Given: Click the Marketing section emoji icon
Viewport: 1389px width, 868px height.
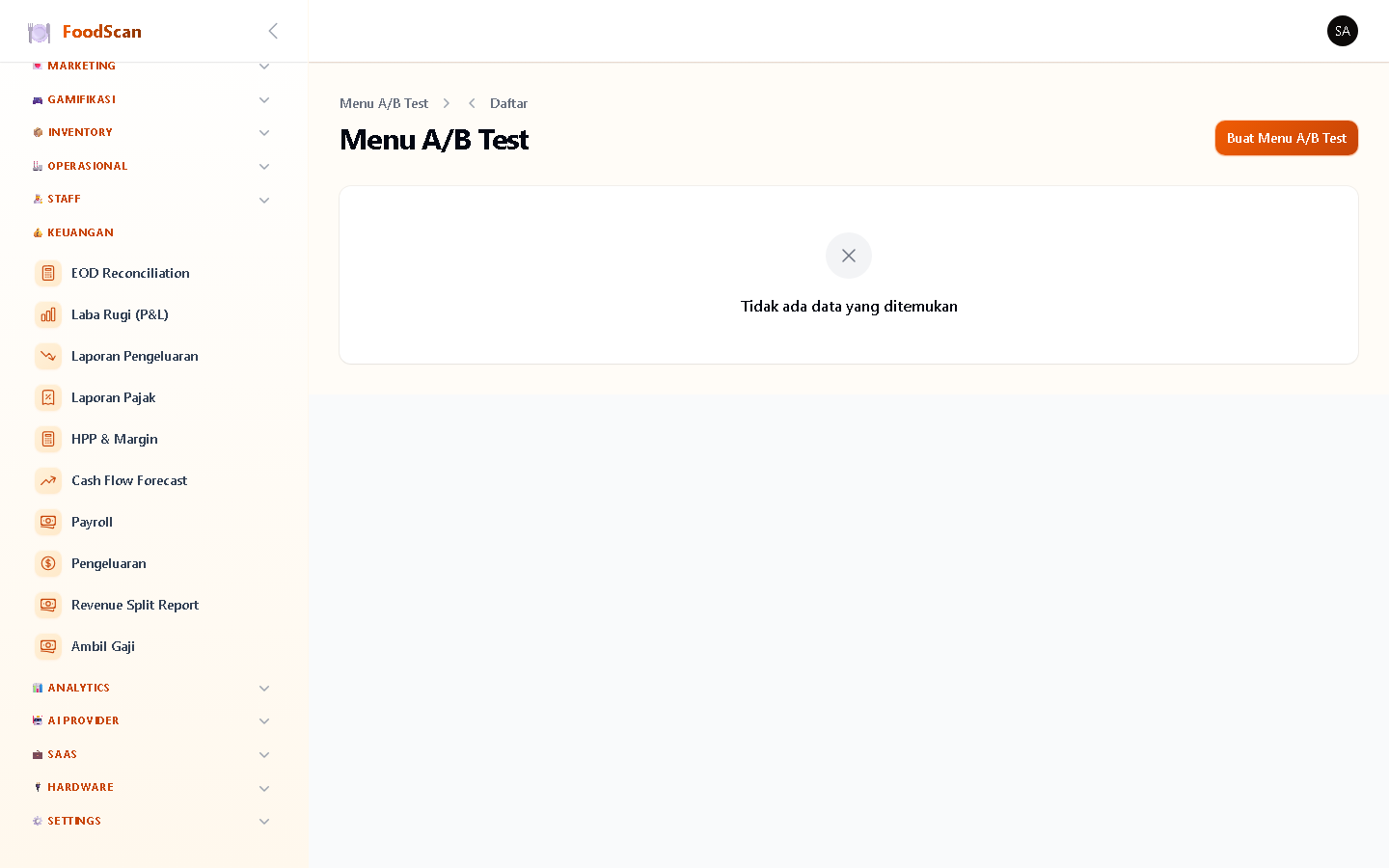Looking at the screenshot, I should click(x=38, y=66).
